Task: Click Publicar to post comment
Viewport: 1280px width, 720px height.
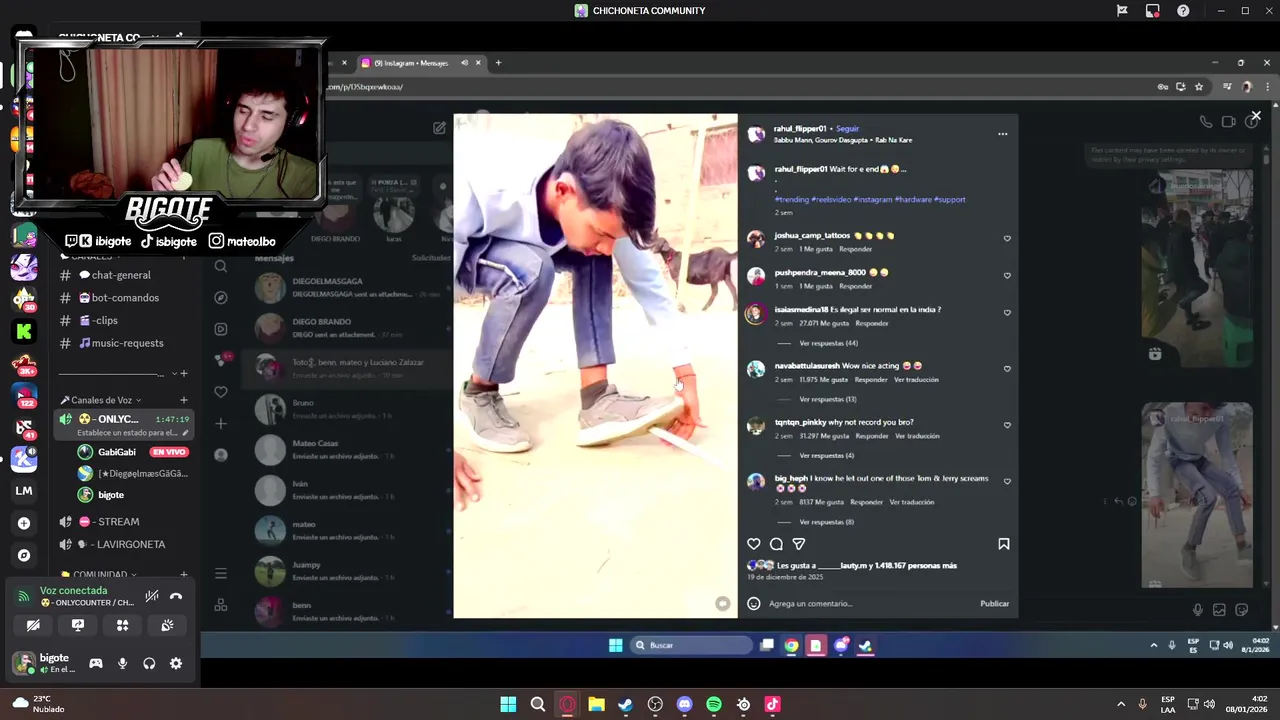Action: tap(994, 603)
